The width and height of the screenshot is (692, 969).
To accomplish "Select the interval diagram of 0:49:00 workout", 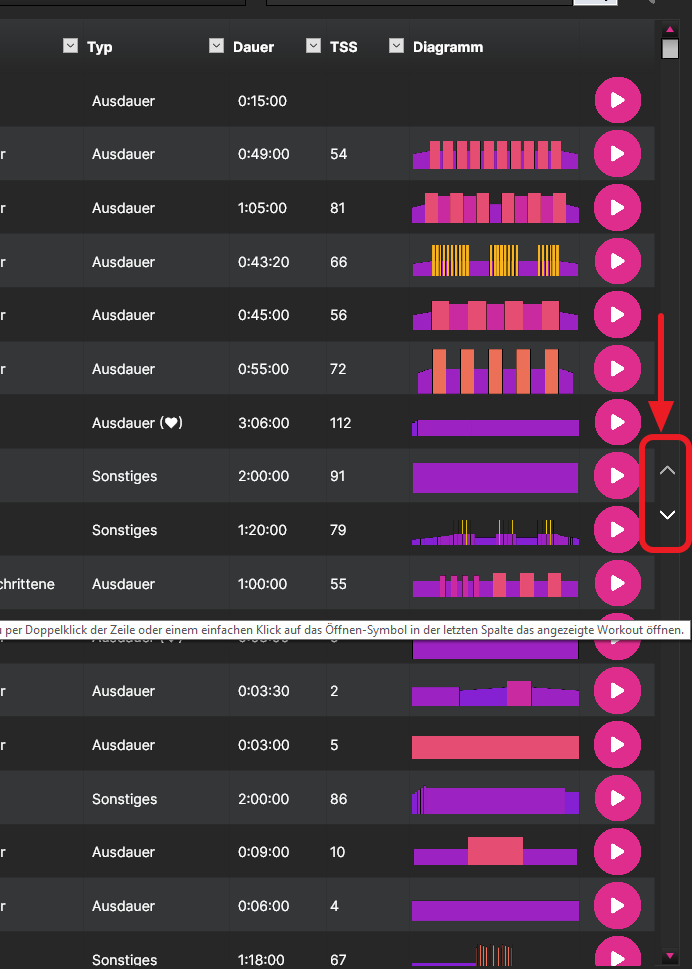I will pos(496,154).
